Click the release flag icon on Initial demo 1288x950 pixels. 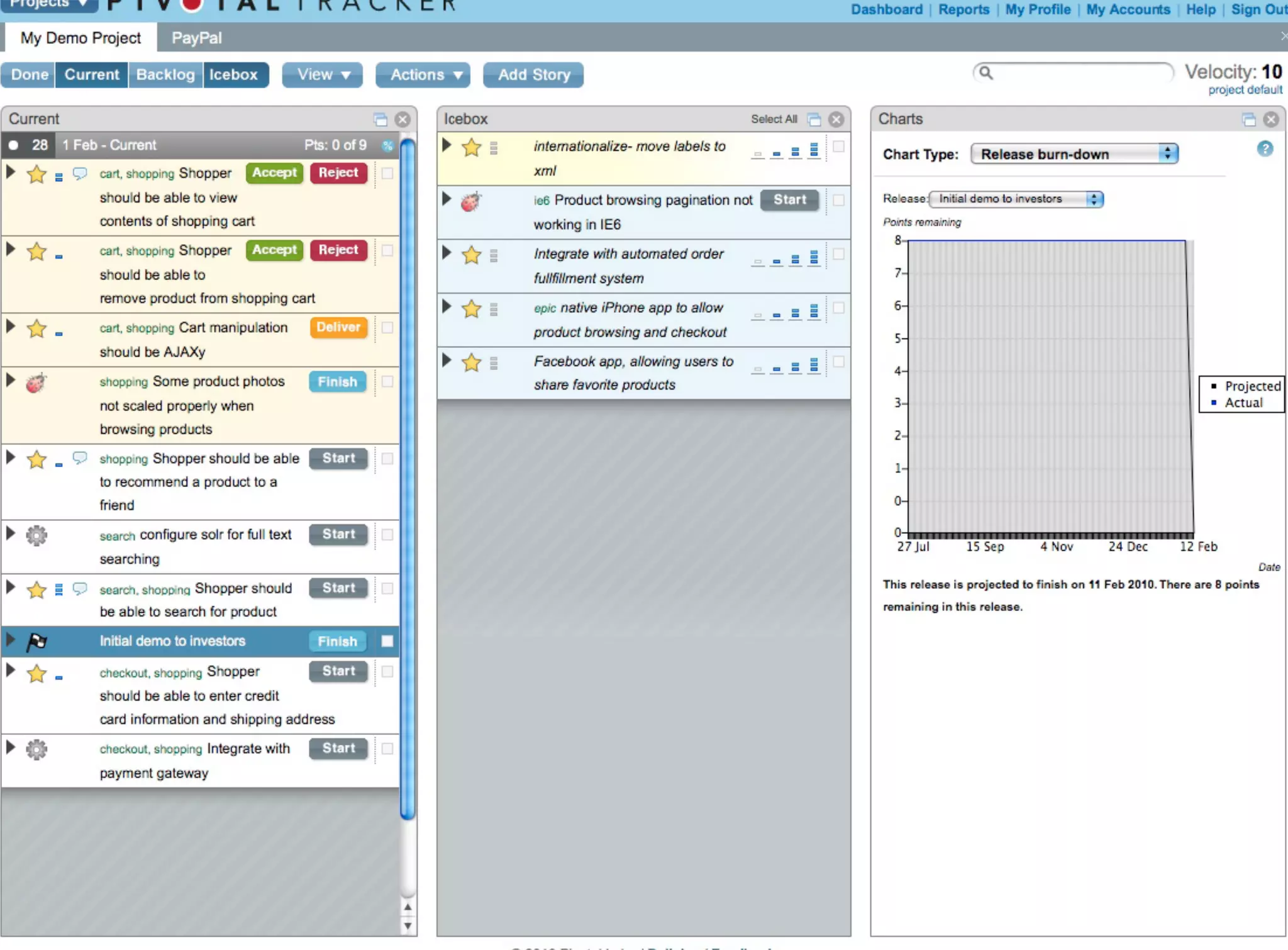(36, 642)
